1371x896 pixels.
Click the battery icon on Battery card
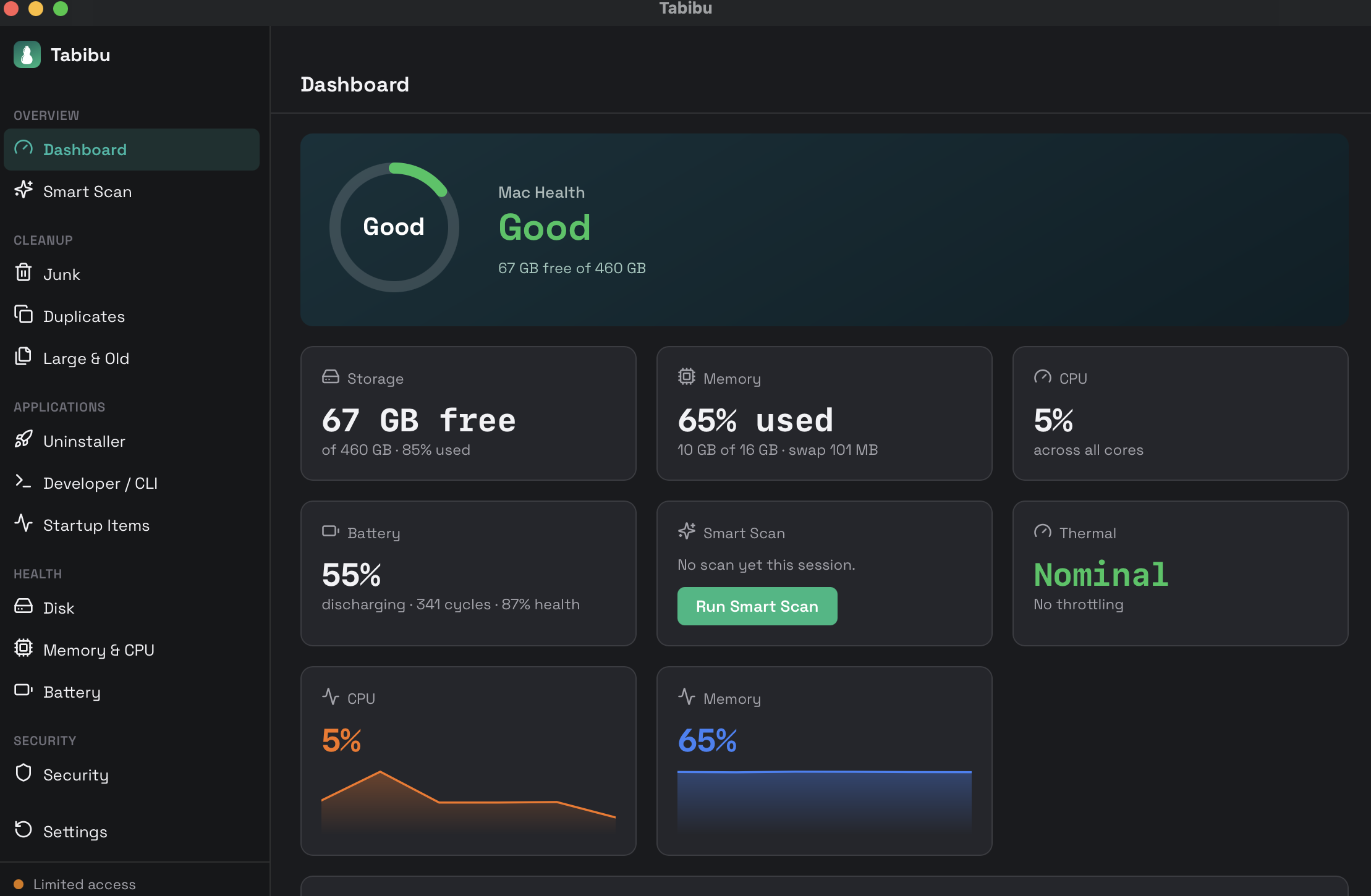click(331, 531)
